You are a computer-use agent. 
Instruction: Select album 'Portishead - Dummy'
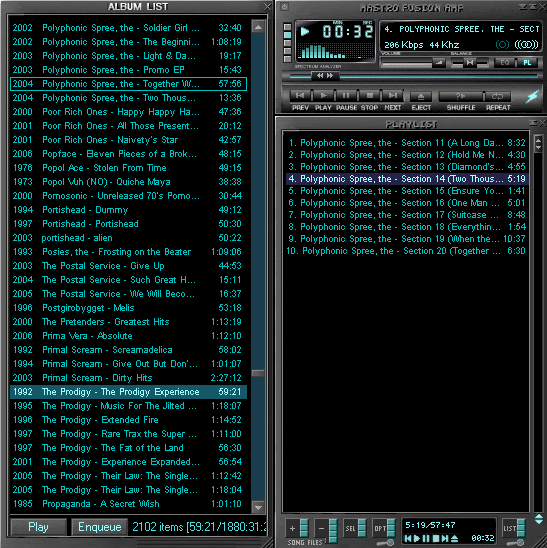pyautogui.click(x=128, y=210)
